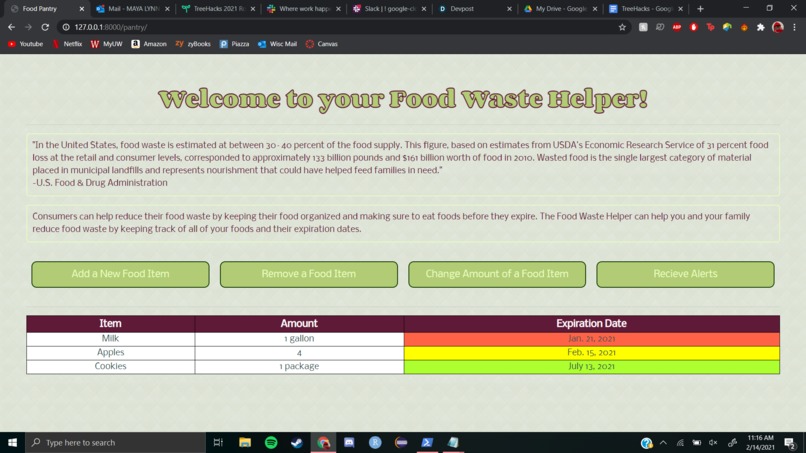Viewport: 806px width, 453px height.
Task: Click the browser forward arrow
Action: [x=28, y=27]
